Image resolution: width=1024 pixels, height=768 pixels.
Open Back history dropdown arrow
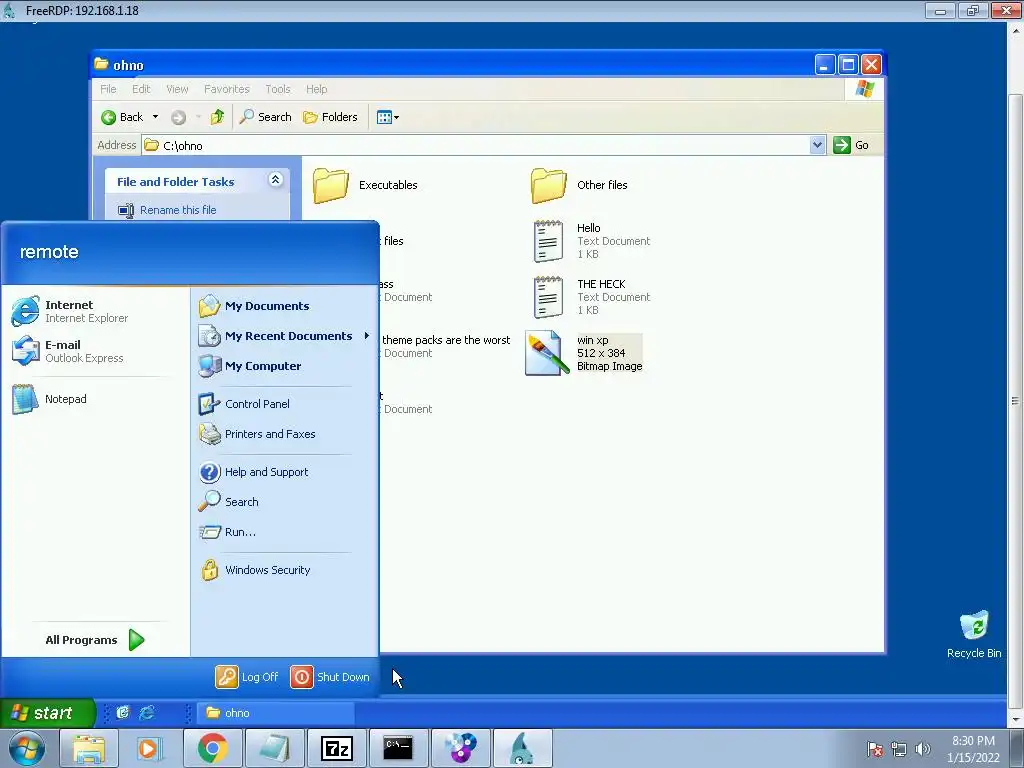155,117
